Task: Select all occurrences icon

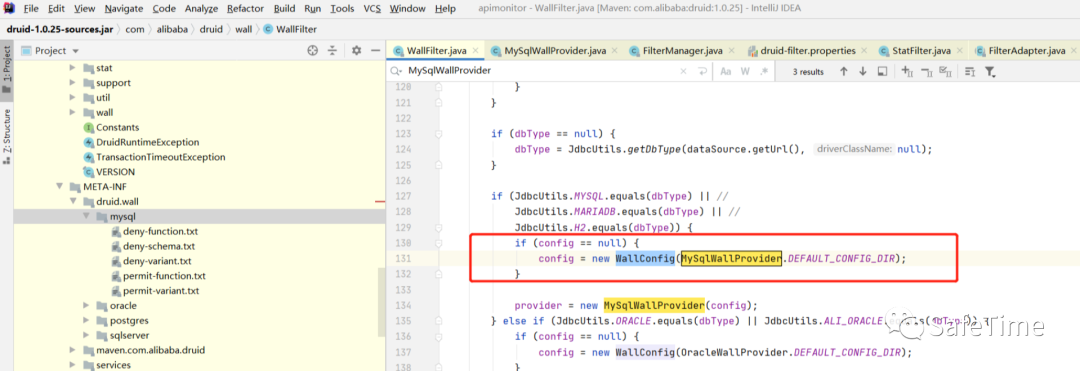Action: [x=946, y=71]
